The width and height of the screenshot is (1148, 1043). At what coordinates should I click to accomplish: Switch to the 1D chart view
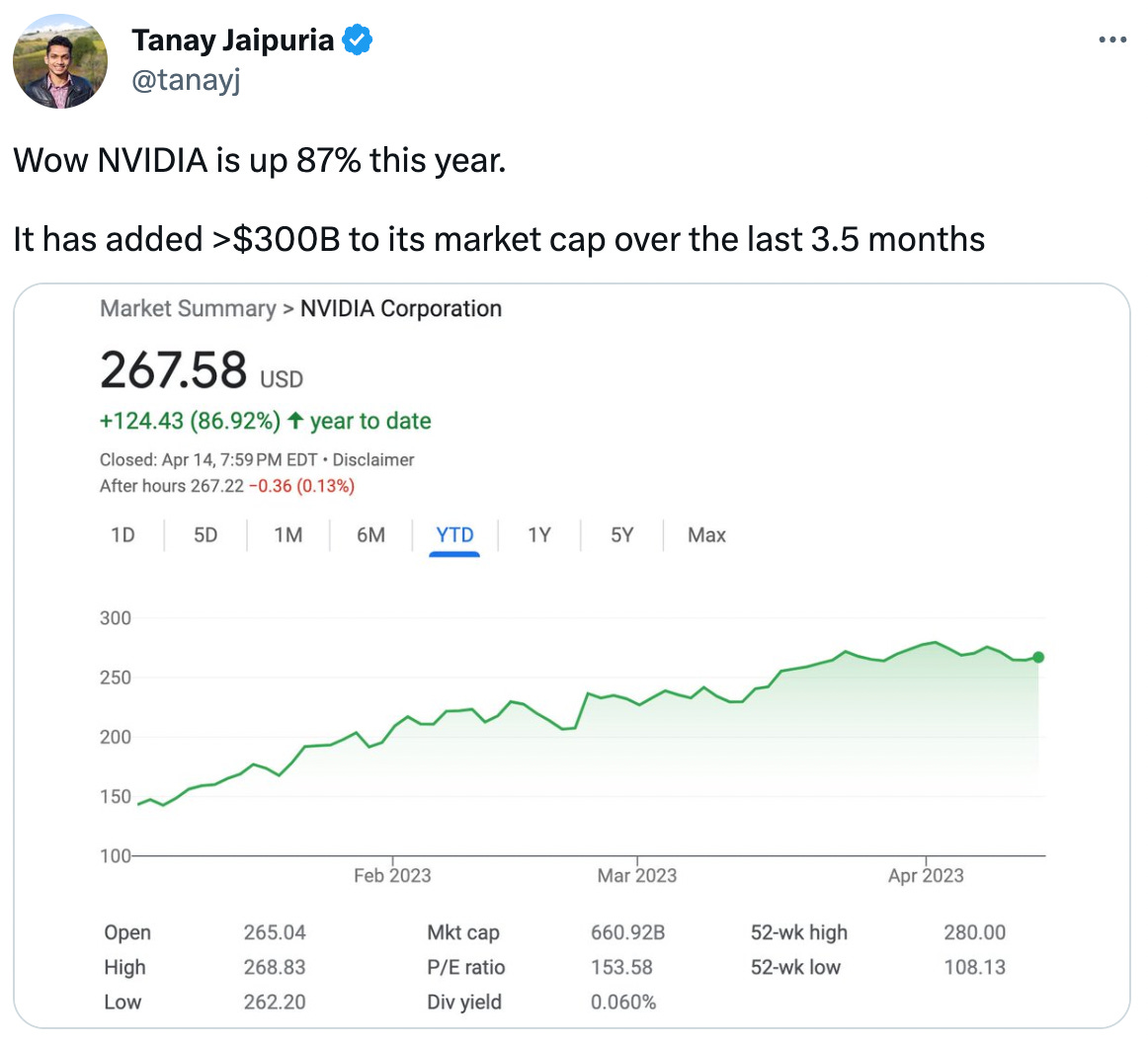(x=123, y=534)
